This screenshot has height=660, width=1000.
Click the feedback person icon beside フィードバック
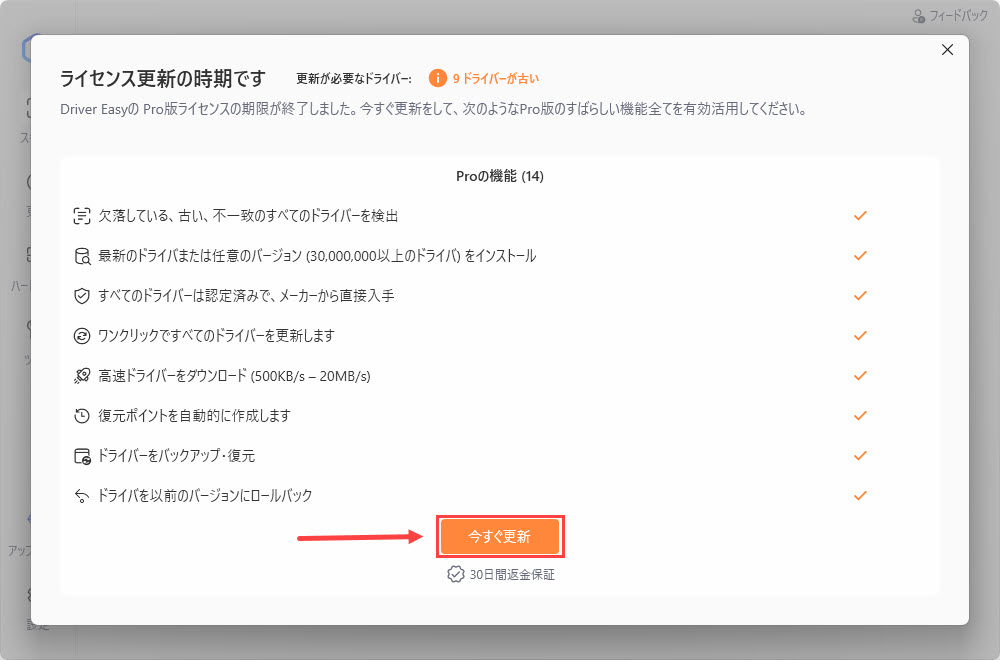[x=918, y=16]
